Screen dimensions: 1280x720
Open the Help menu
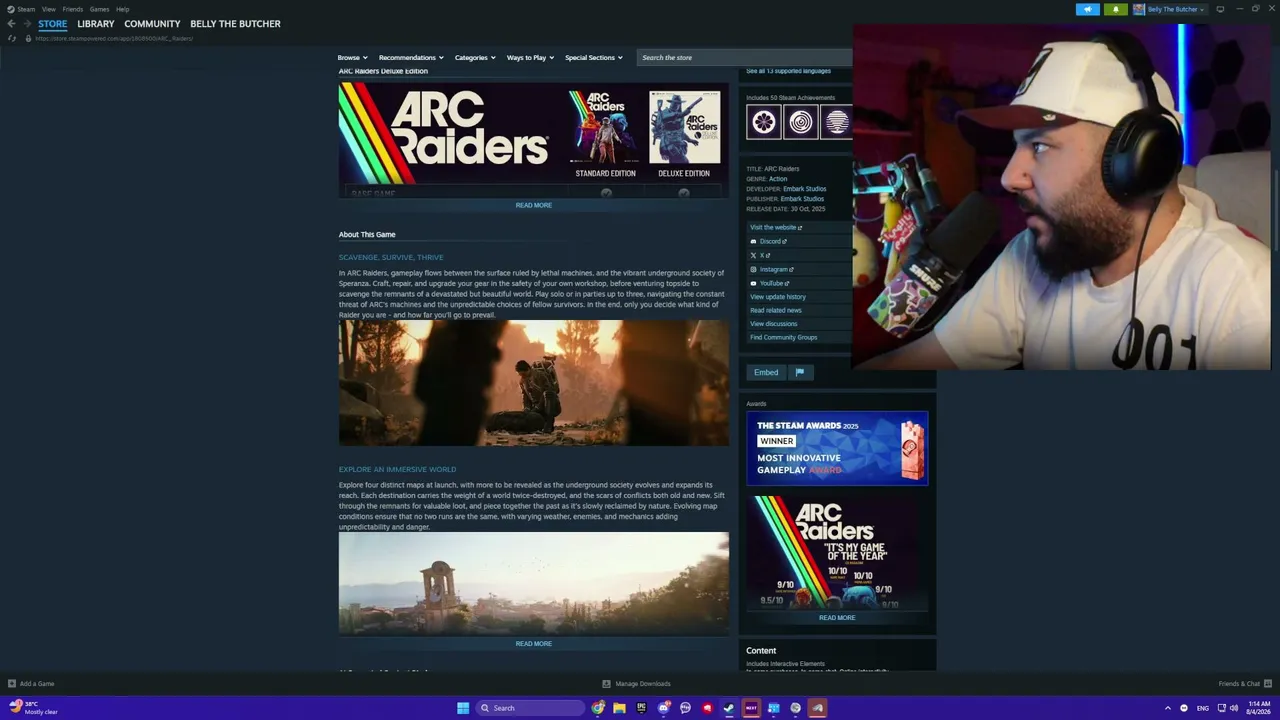pyautogui.click(x=122, y=9)
